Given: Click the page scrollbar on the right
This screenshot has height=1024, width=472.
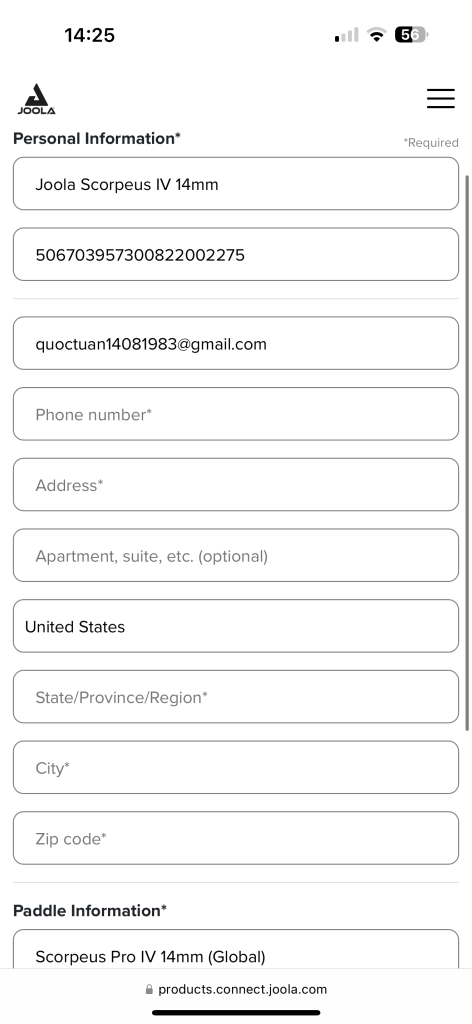Looking at the screenshot, I should click(467, 453).
